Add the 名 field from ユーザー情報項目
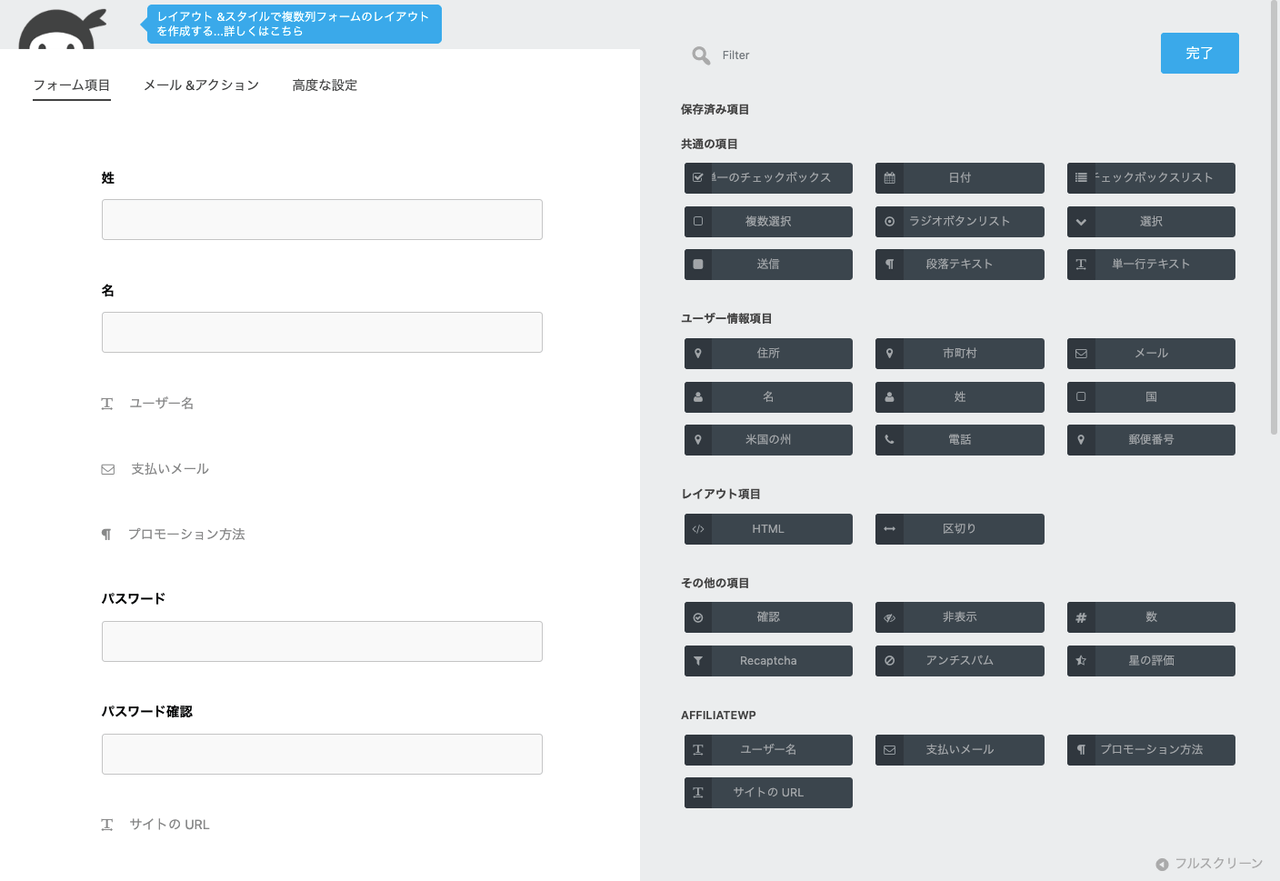Viewport: 1280px width, 881px height. tap(768, 397)
